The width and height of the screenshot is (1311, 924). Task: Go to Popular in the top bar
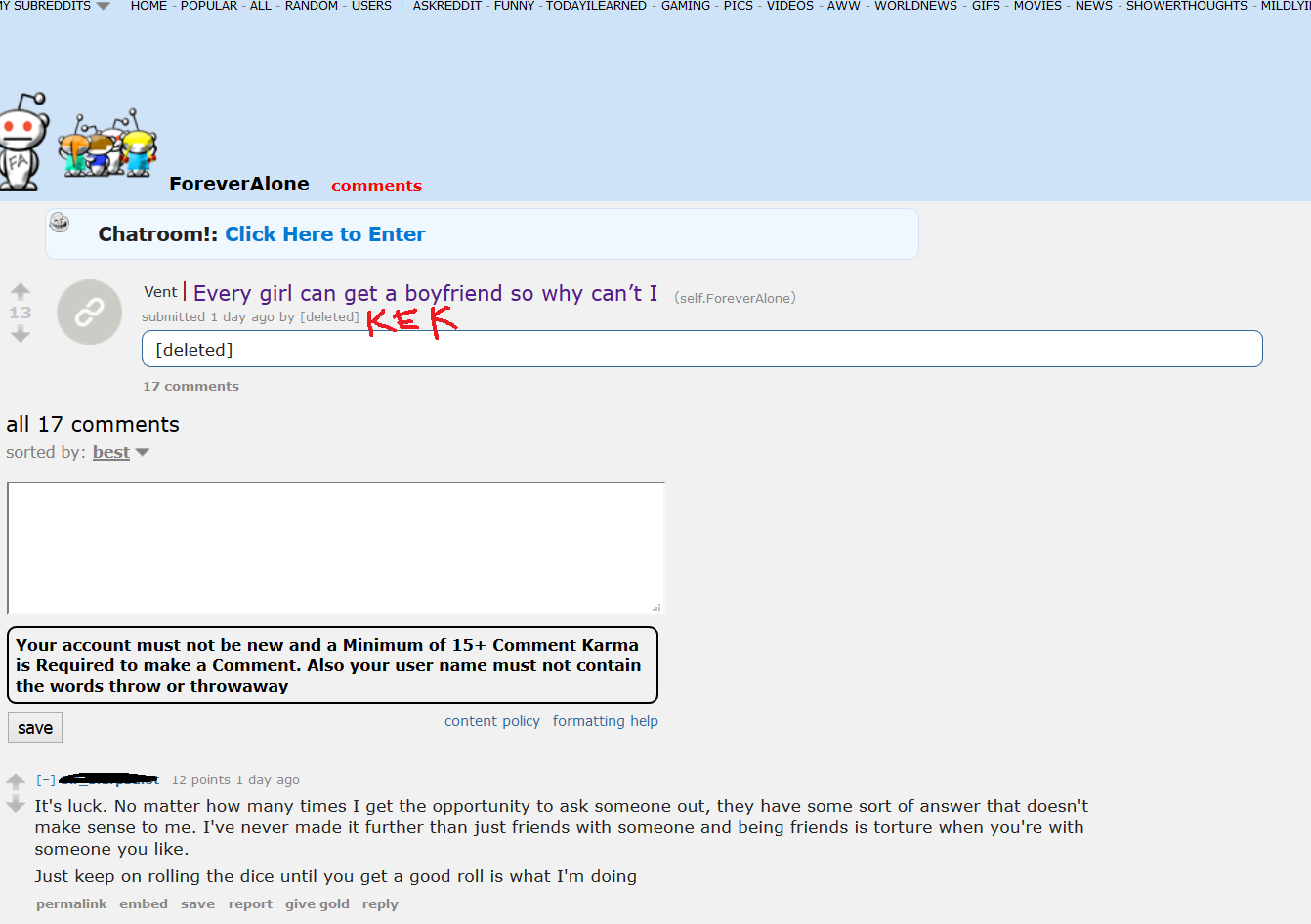click(x=209, y=6)
